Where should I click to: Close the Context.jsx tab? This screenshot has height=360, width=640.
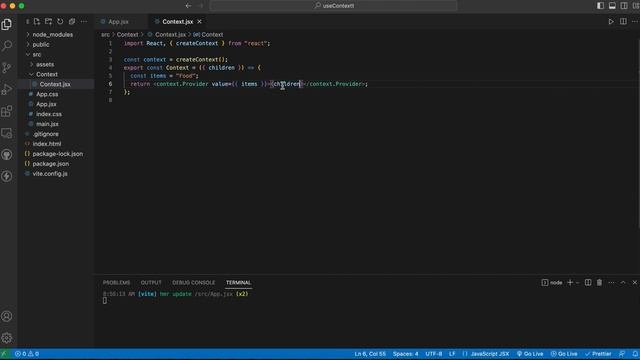point(199,22)
